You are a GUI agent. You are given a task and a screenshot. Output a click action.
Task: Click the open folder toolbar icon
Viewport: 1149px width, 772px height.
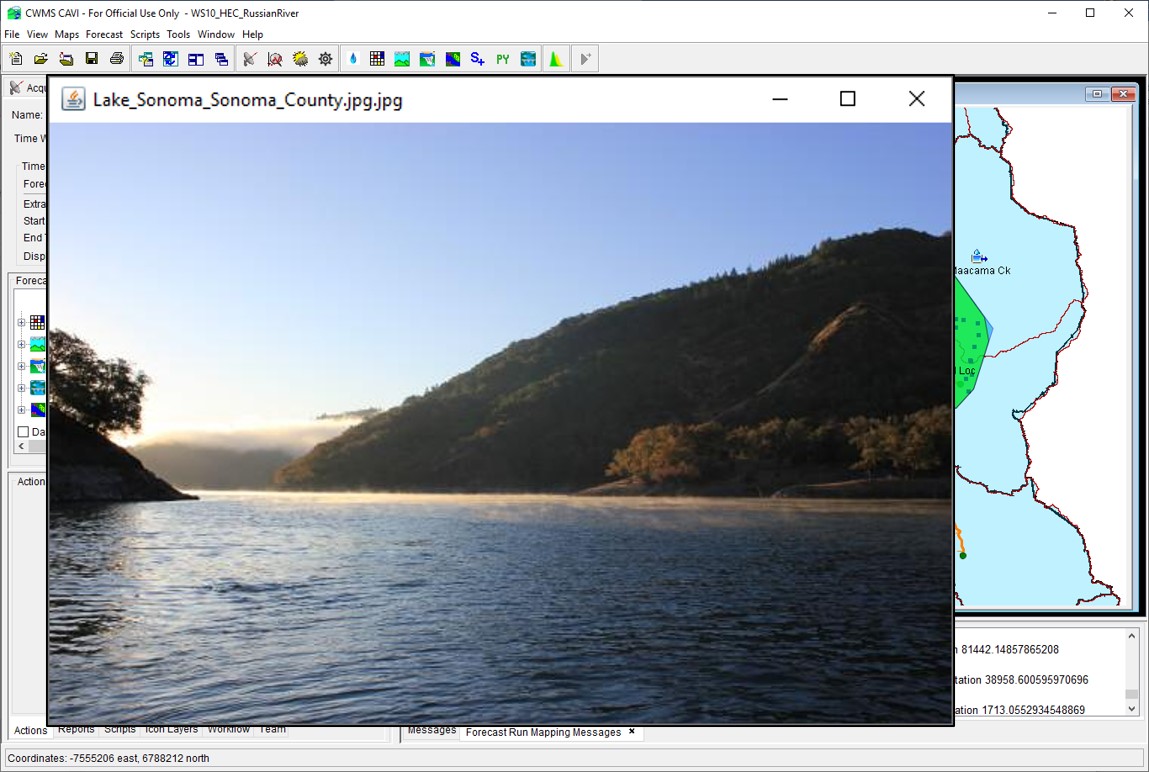[41, 59]
